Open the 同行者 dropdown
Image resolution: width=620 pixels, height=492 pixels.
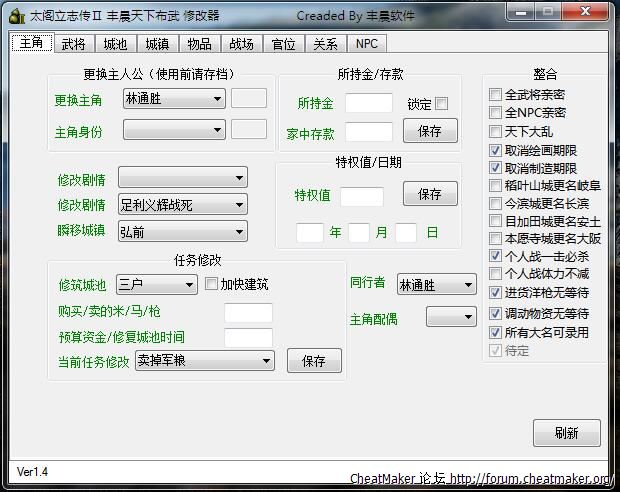(x=467, y=285)
